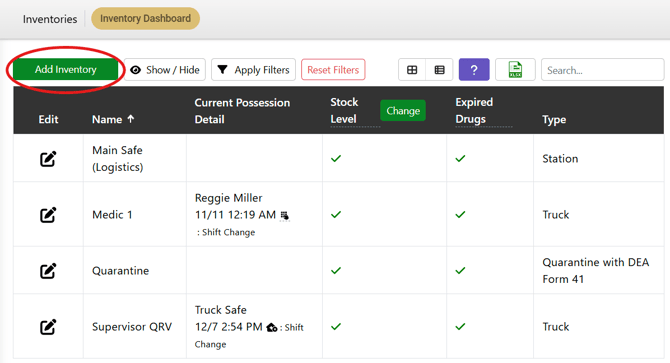
Task: Sort by the Name column header
Action: click(x=113, y=120)
